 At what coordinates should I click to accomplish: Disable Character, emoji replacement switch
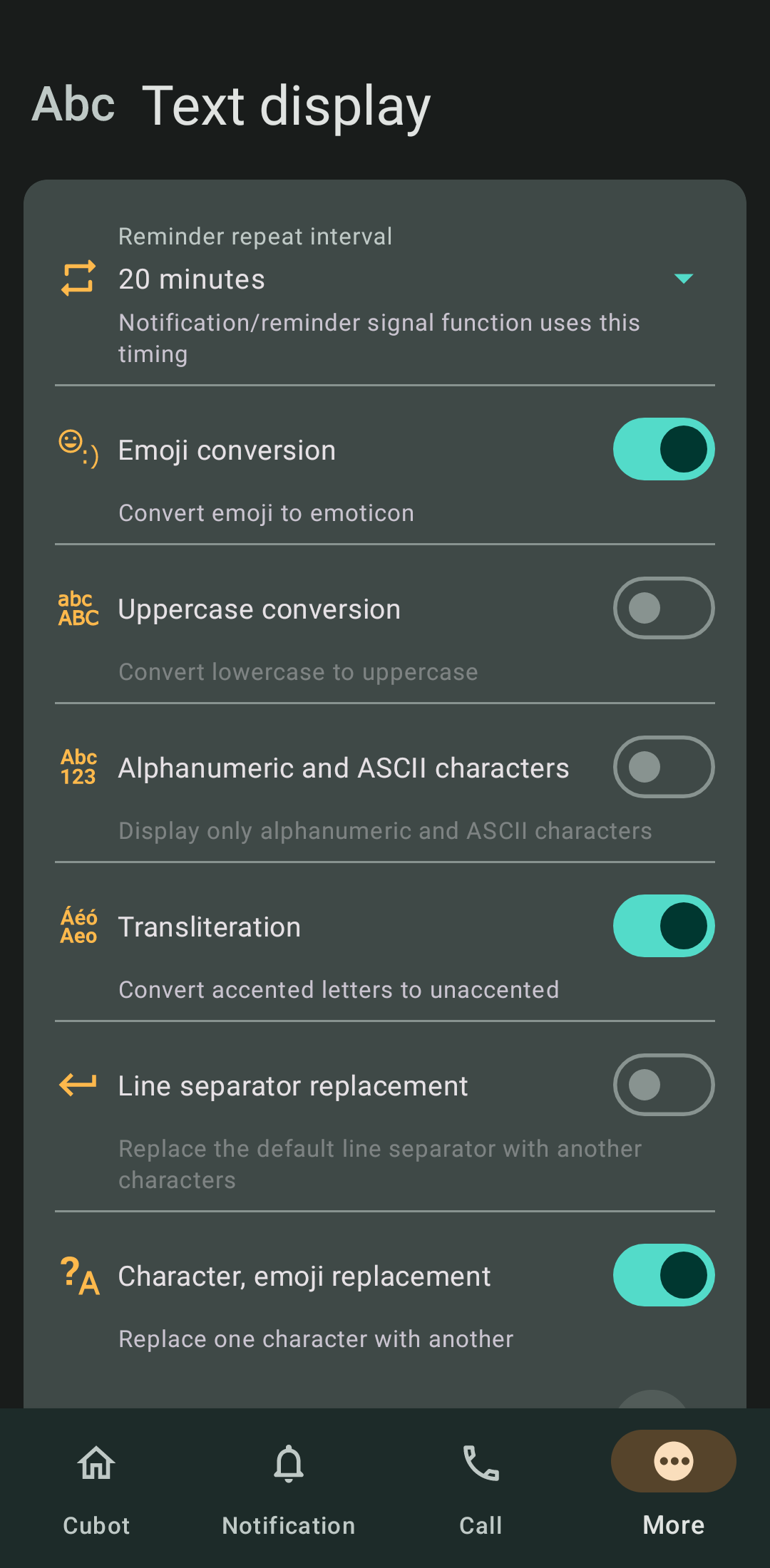point(663,1275)
